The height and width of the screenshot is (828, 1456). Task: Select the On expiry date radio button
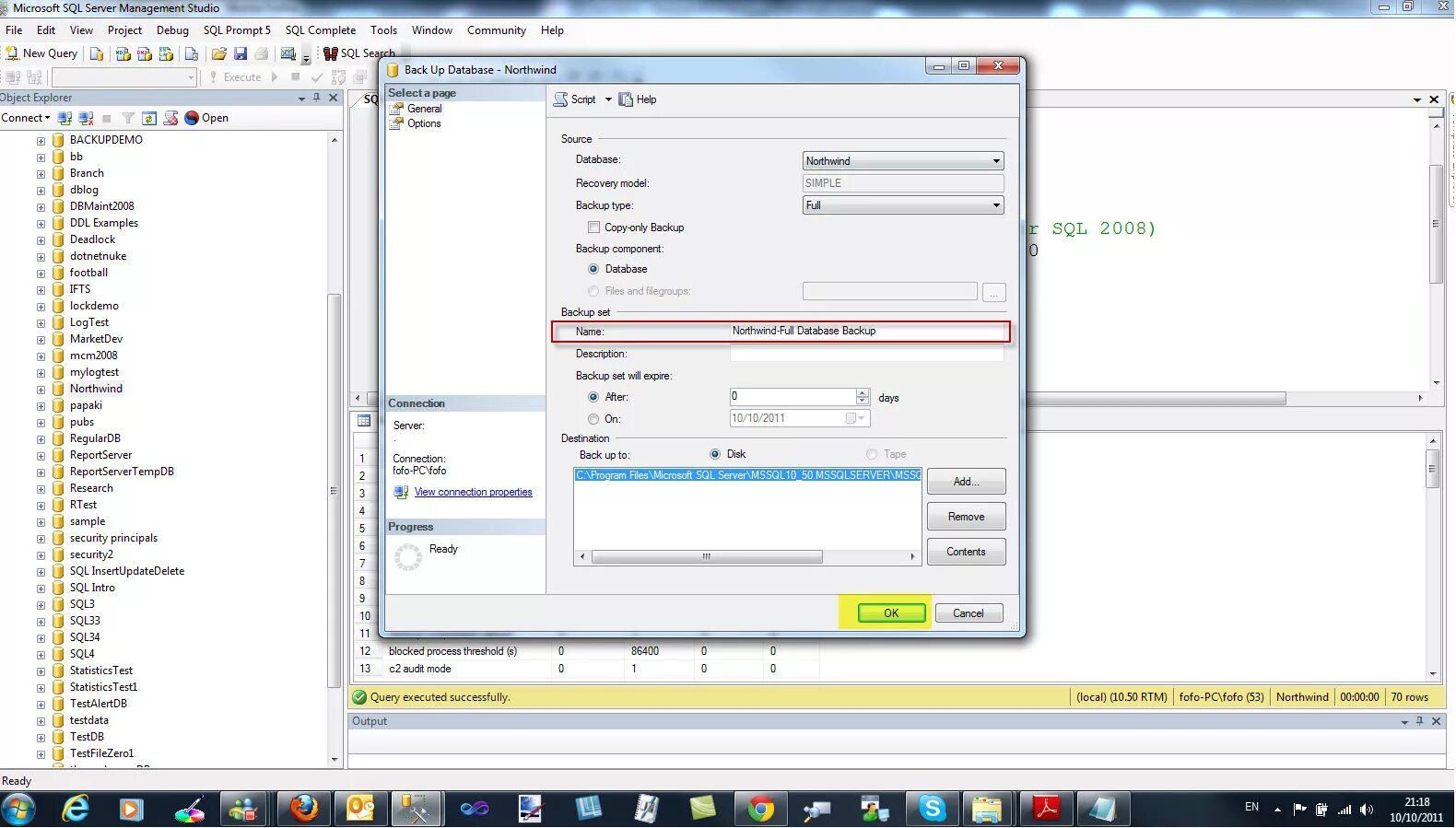tap(593, 419)
